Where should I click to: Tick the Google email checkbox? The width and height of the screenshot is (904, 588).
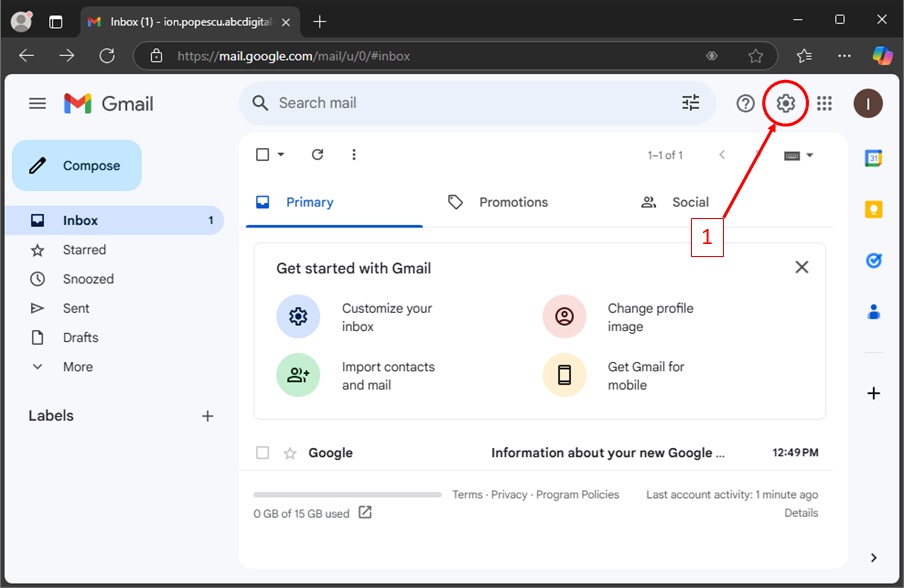(x=262, y=453)
